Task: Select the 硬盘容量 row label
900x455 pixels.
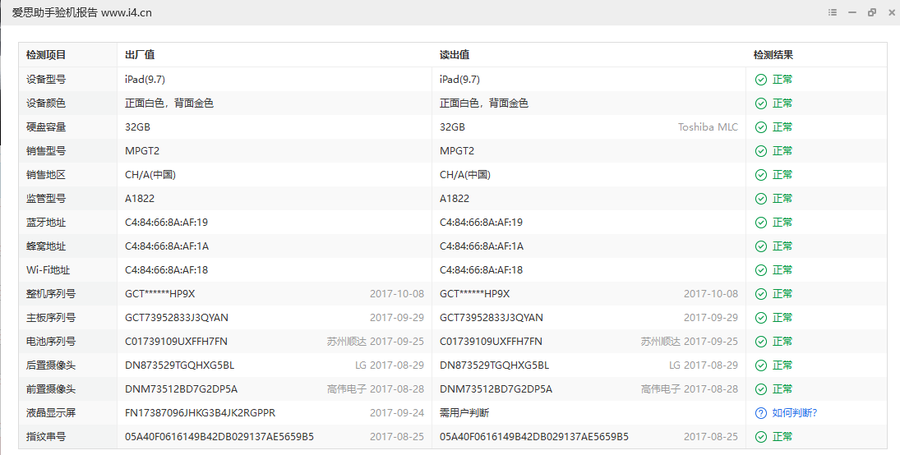Action: [46, 127]
